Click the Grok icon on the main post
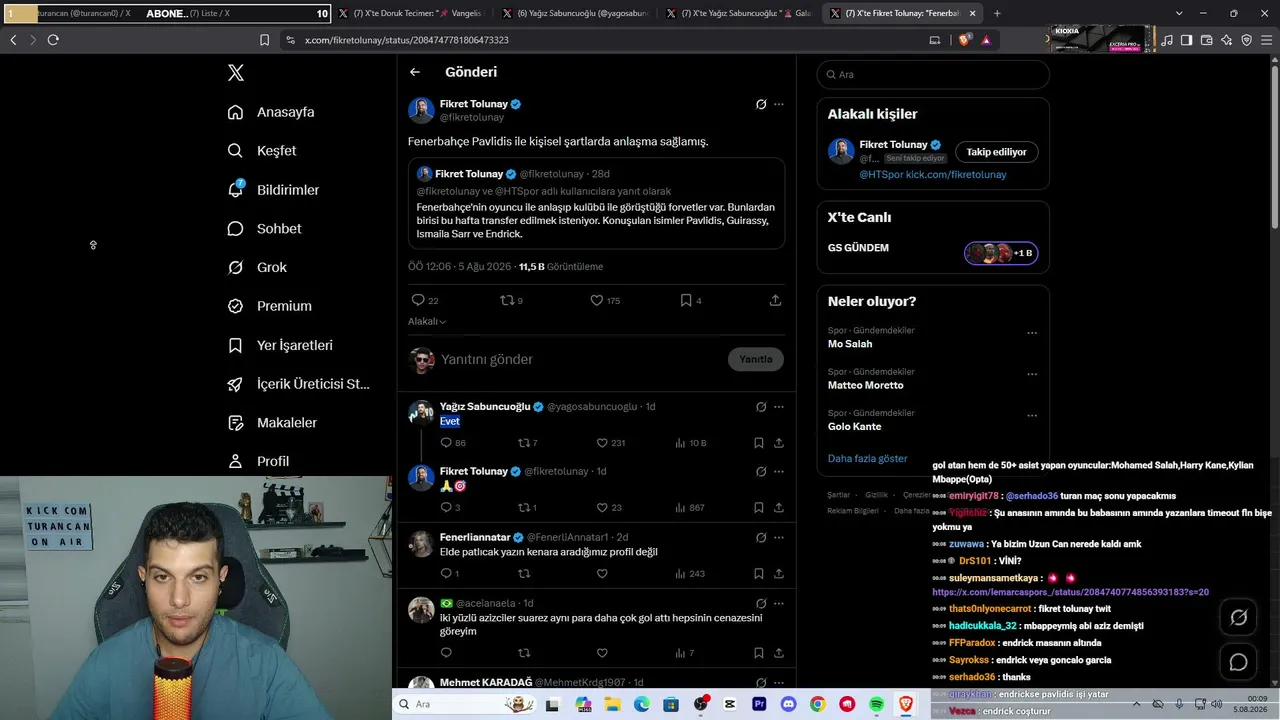Image resolution: width=1280 pixels, height=720 pixels. 761,104
